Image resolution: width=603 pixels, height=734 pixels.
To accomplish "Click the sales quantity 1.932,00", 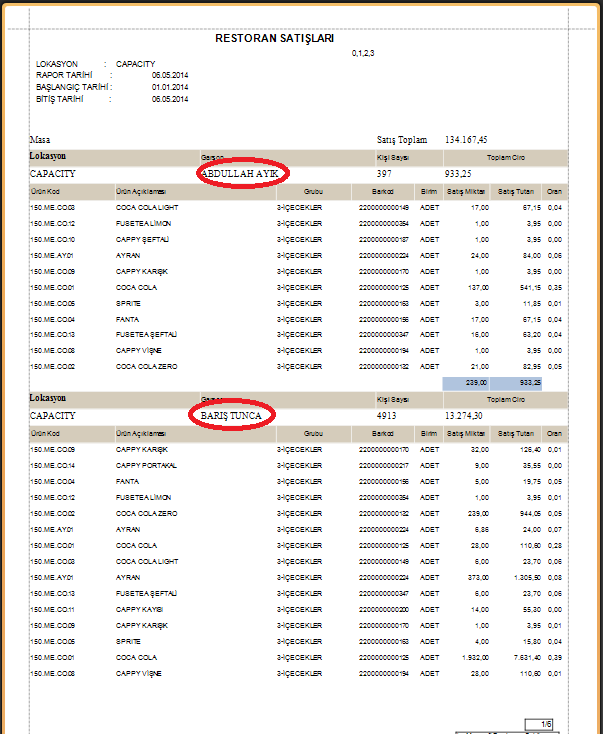I will 476,658.
